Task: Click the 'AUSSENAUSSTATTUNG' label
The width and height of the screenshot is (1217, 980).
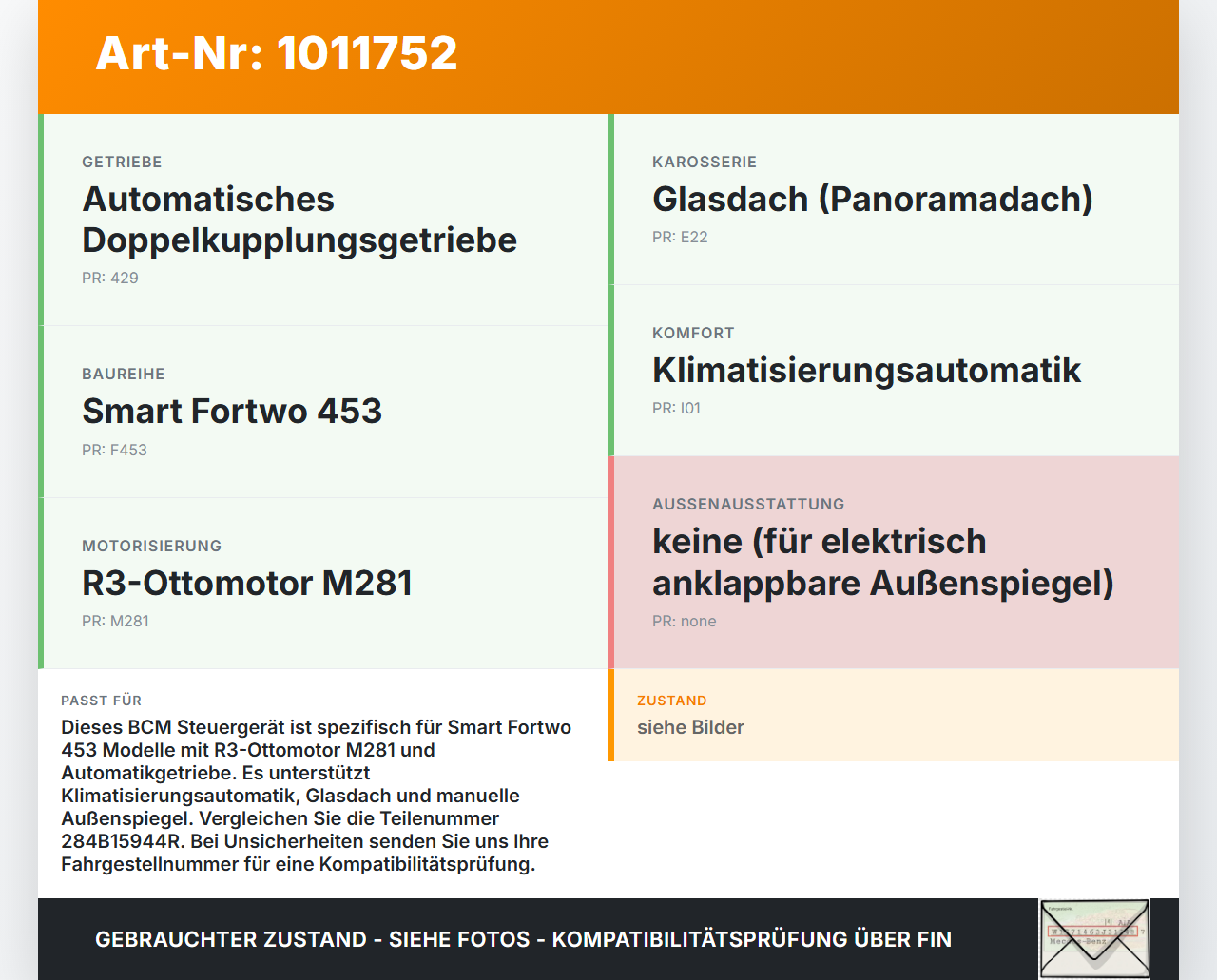Action: (748, 504)
